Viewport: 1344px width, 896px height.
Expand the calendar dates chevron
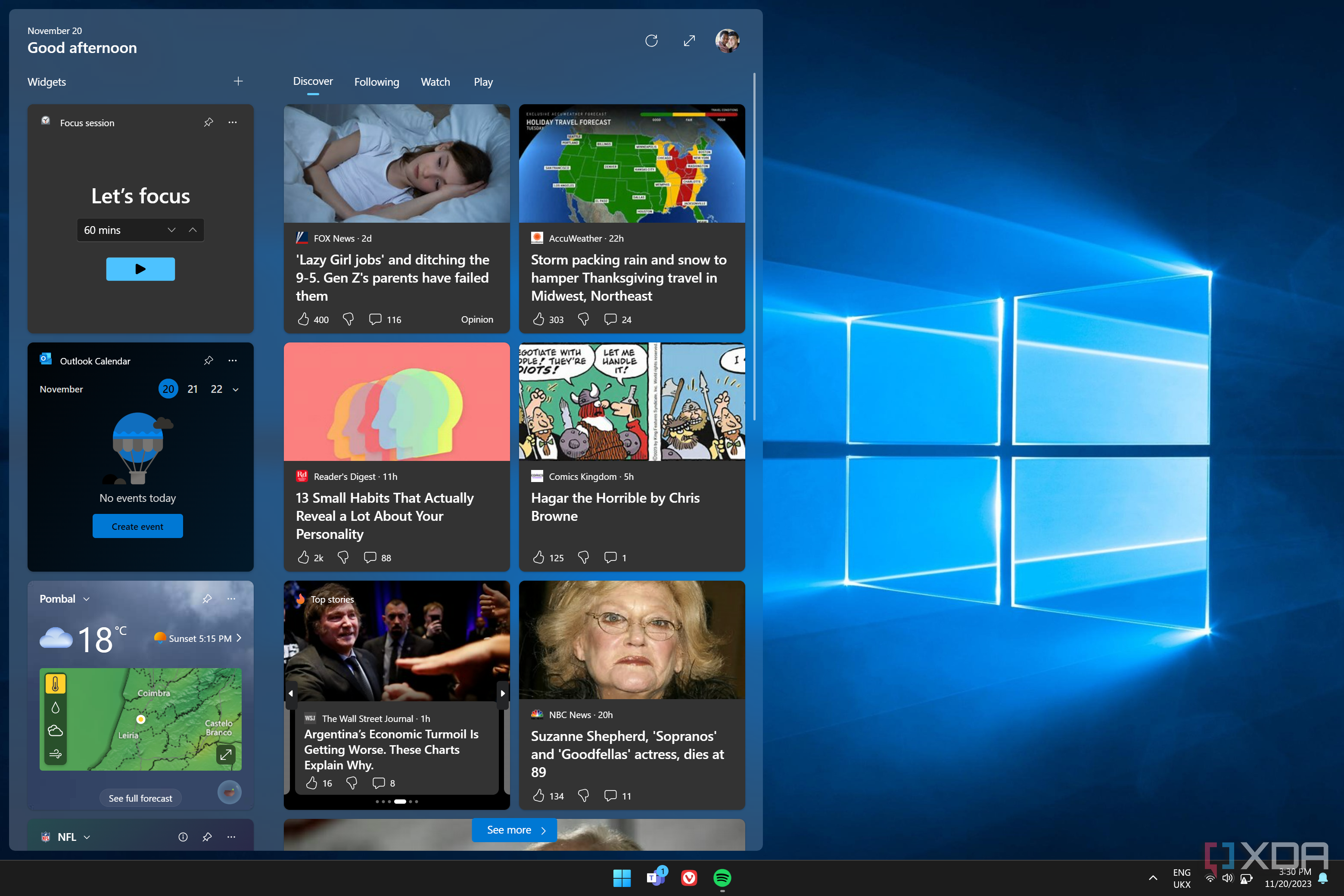point(236,390)
